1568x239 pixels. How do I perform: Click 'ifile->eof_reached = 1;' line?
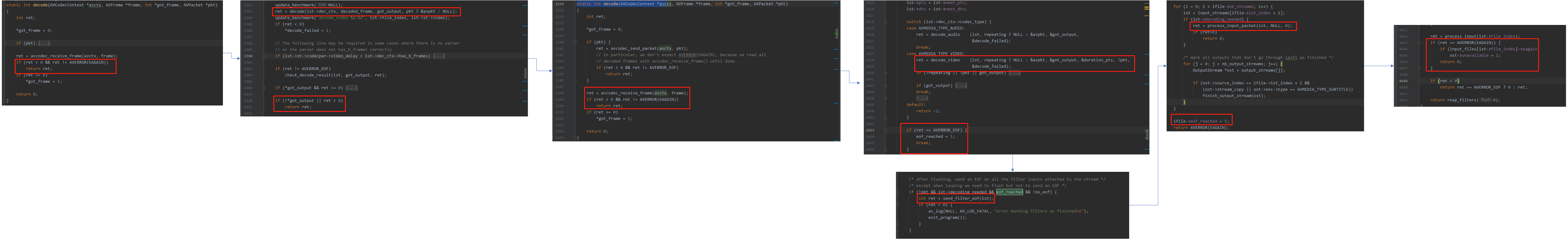coord(1201,121)
